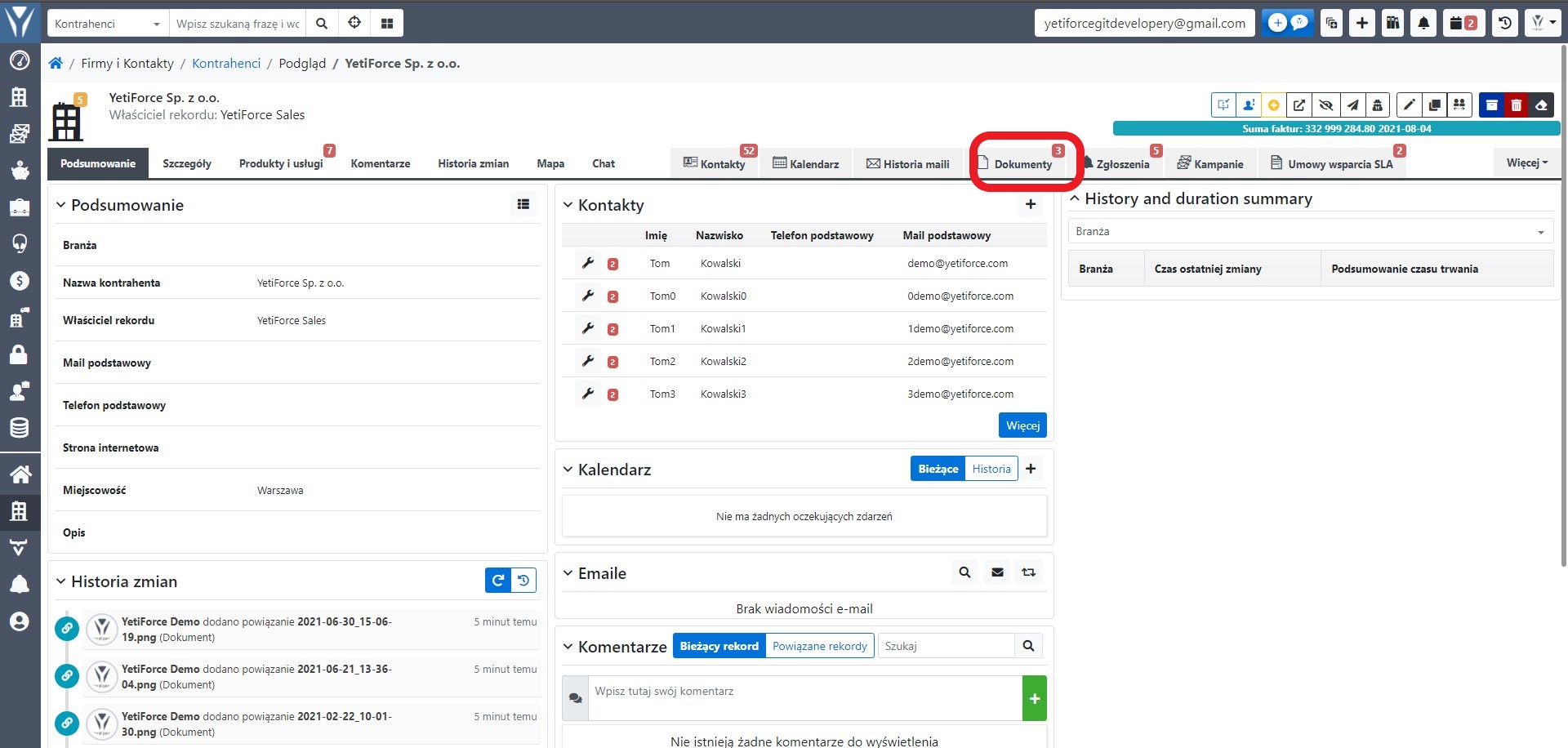
Task: Open calendar reminders icon with badge 2
Action: click(x=1463, y=24)
